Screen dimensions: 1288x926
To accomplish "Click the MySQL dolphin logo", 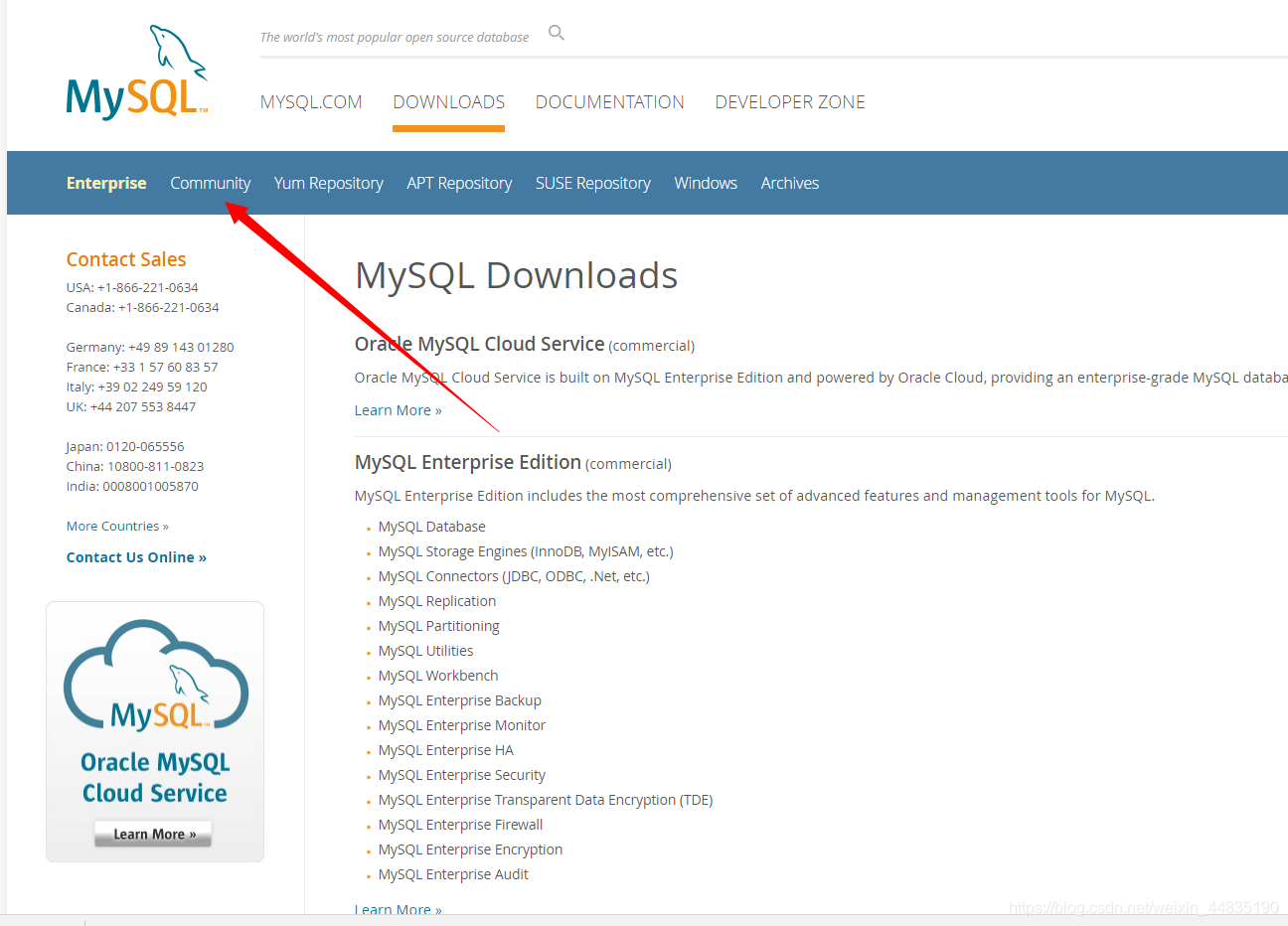I will [137, 73].
